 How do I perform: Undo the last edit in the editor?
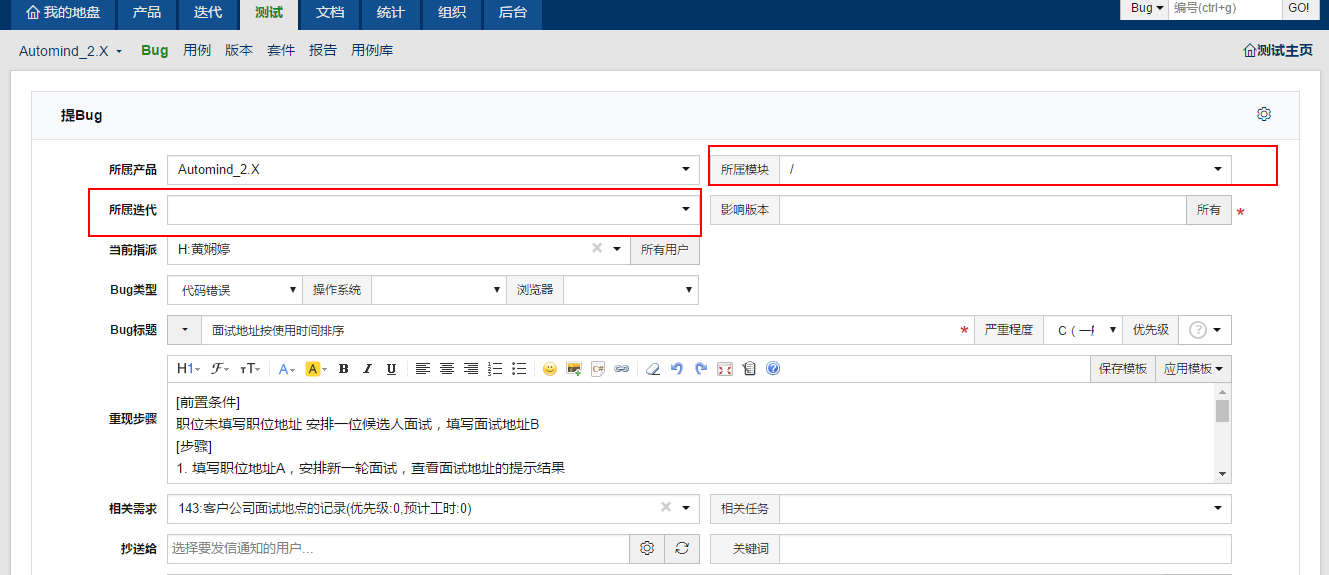(x=677, y=369)
